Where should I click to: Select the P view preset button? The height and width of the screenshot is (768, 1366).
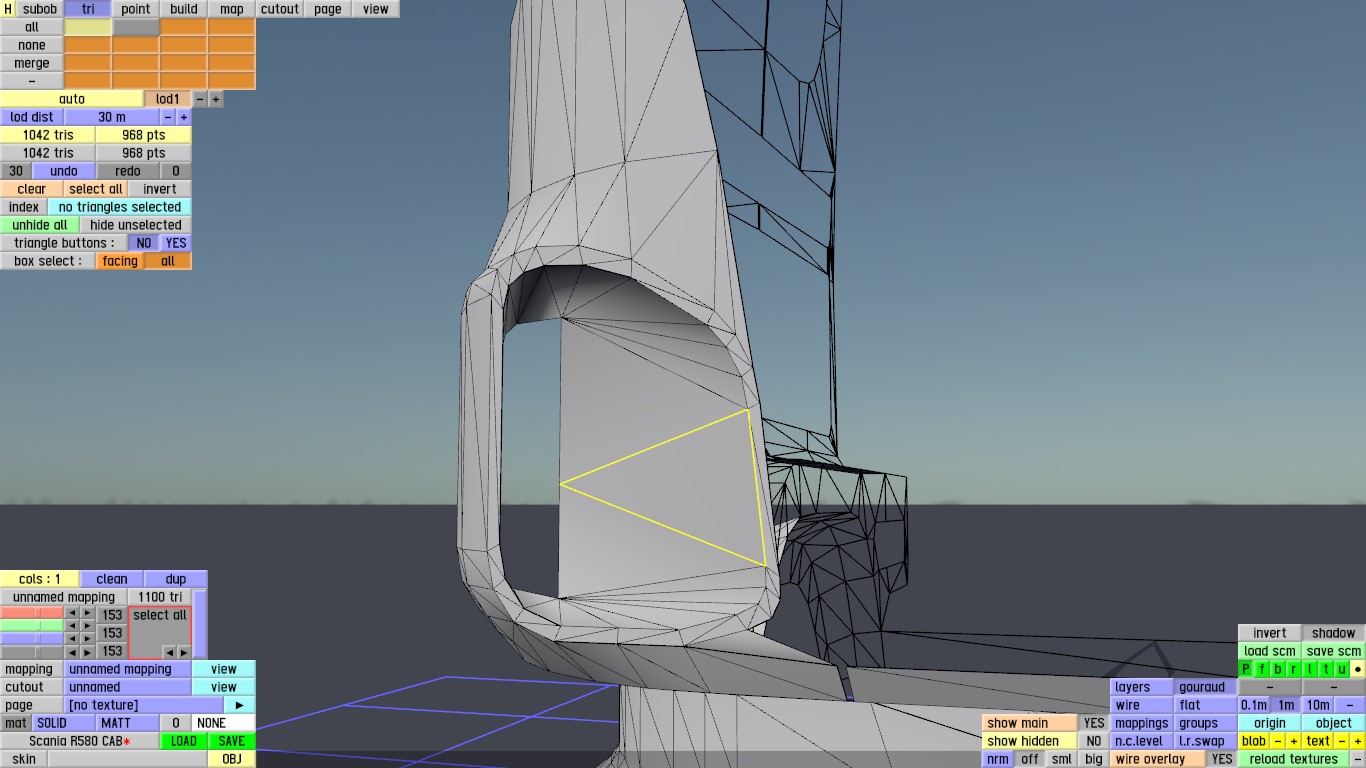[1246, 669]
